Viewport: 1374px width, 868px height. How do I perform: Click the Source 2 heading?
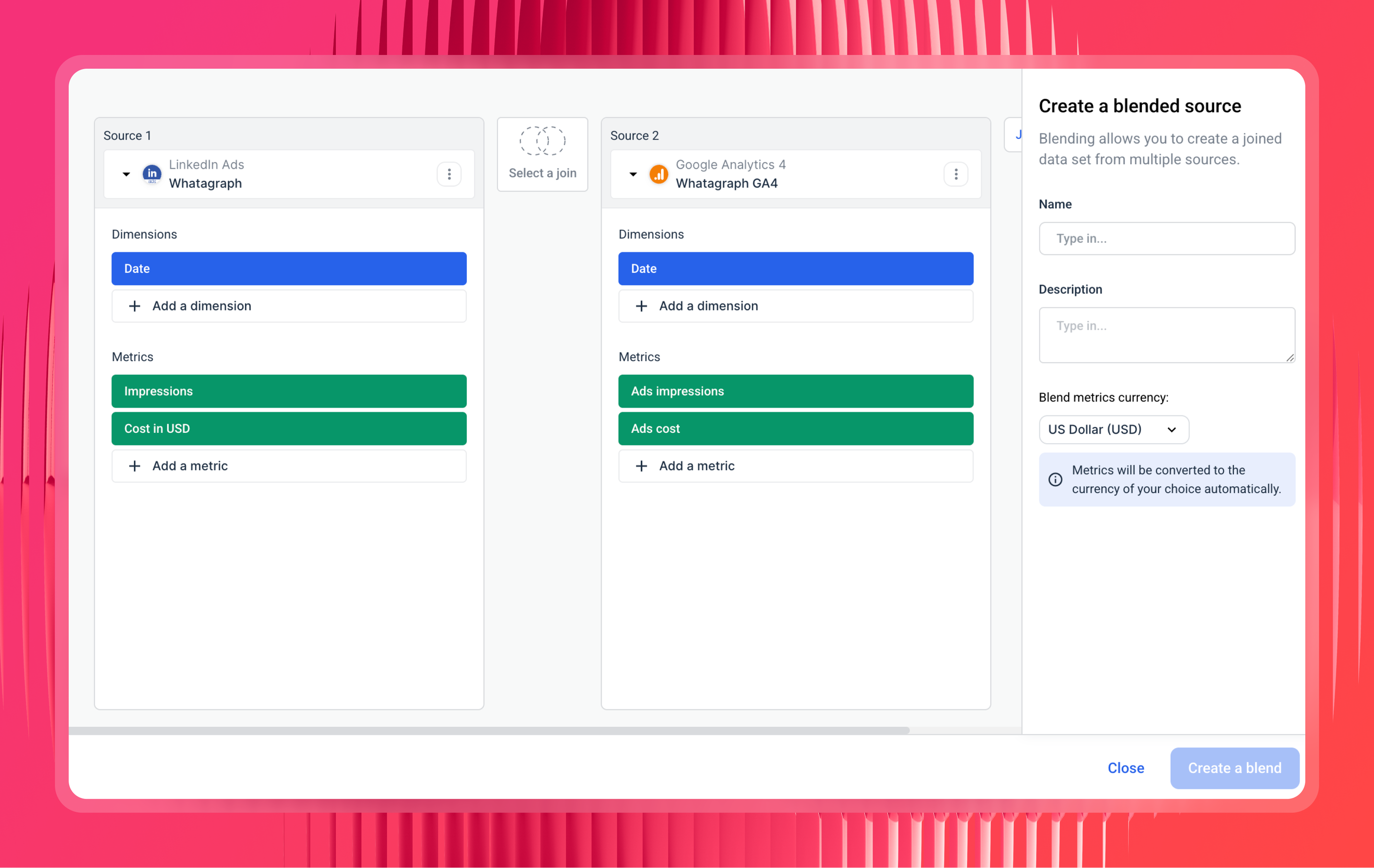[634, 136]
